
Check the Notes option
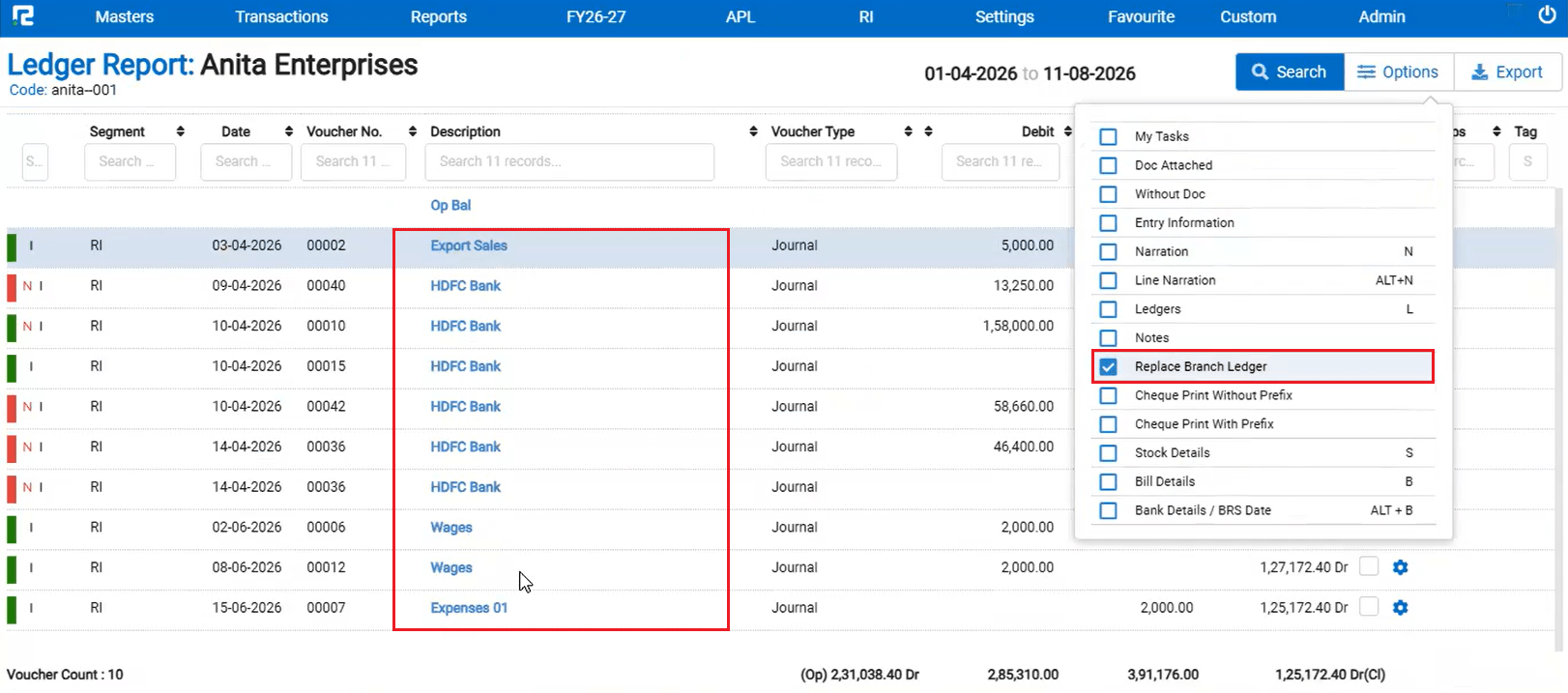[1109, 338]
